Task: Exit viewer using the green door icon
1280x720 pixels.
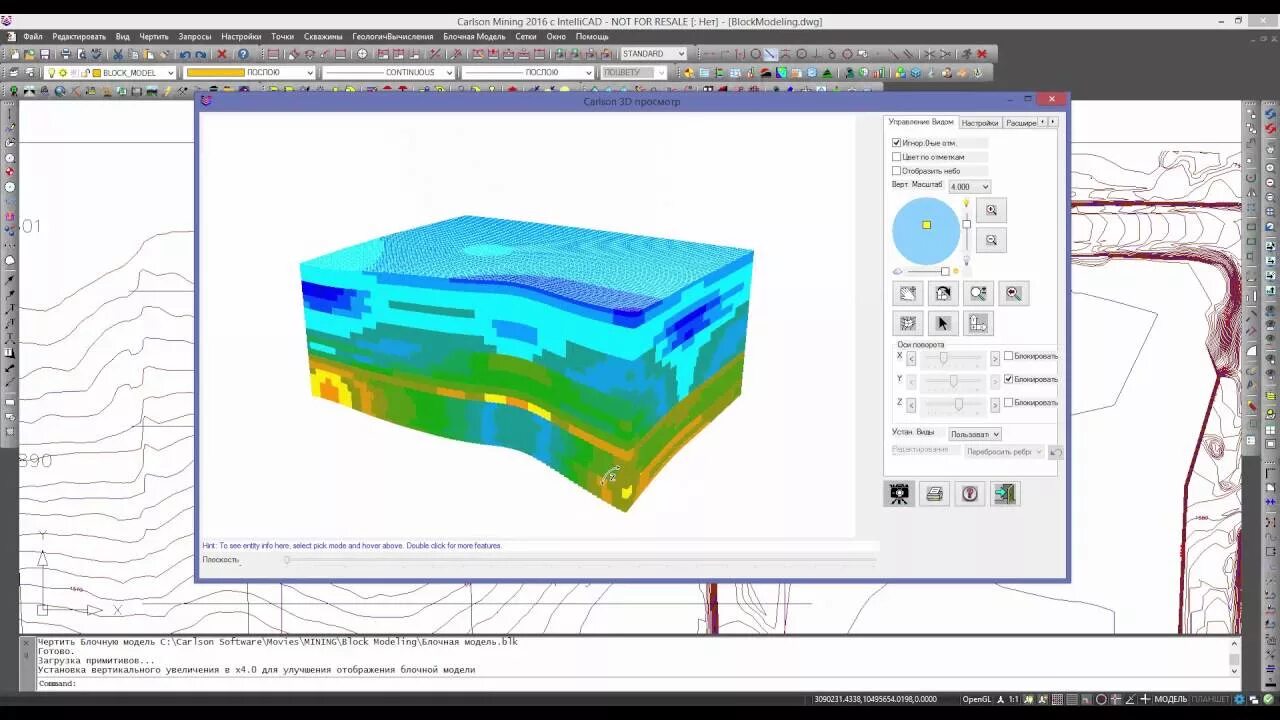Action: 1005,493
